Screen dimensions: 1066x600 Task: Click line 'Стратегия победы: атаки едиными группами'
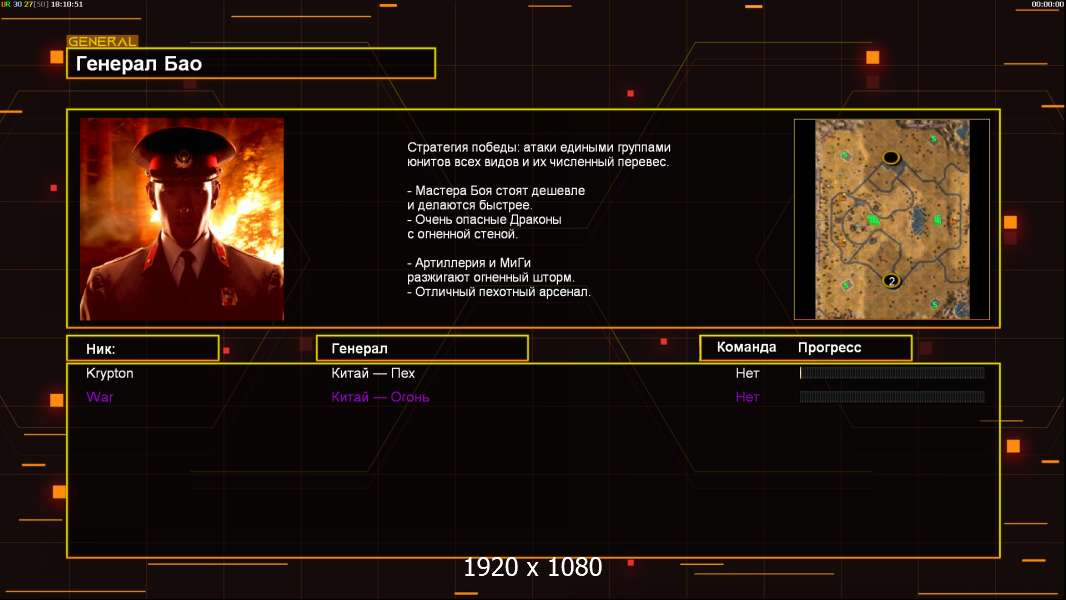538,147
